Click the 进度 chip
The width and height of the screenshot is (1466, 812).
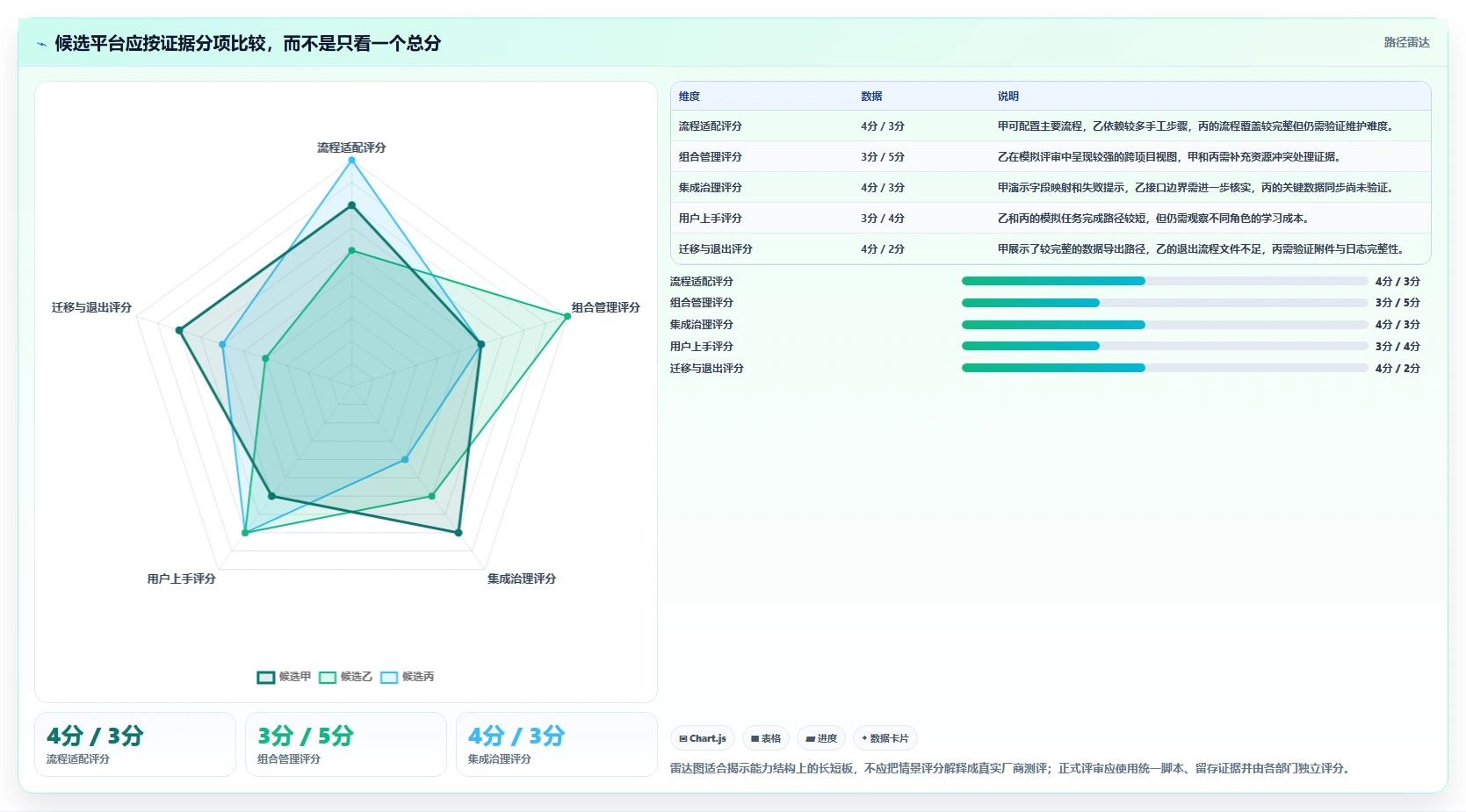(x=821, y=738)
